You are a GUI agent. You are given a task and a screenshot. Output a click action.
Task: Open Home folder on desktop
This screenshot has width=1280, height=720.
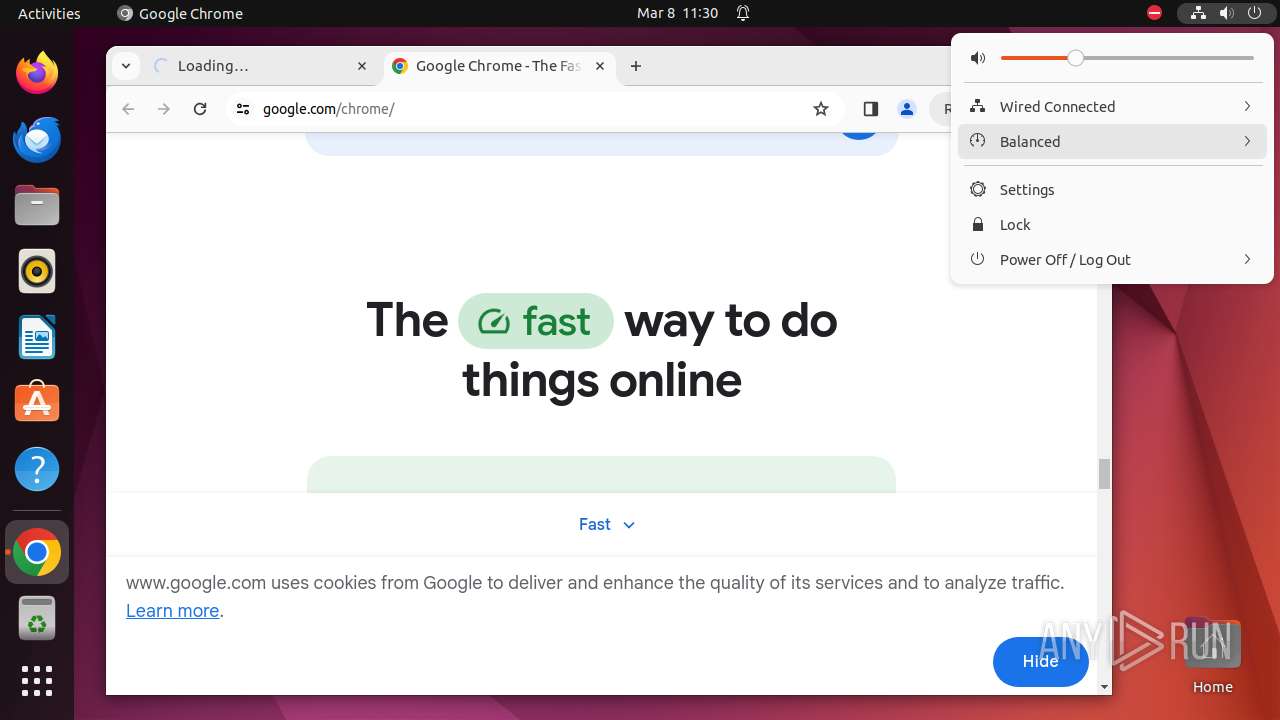(x=1212, y=656)
